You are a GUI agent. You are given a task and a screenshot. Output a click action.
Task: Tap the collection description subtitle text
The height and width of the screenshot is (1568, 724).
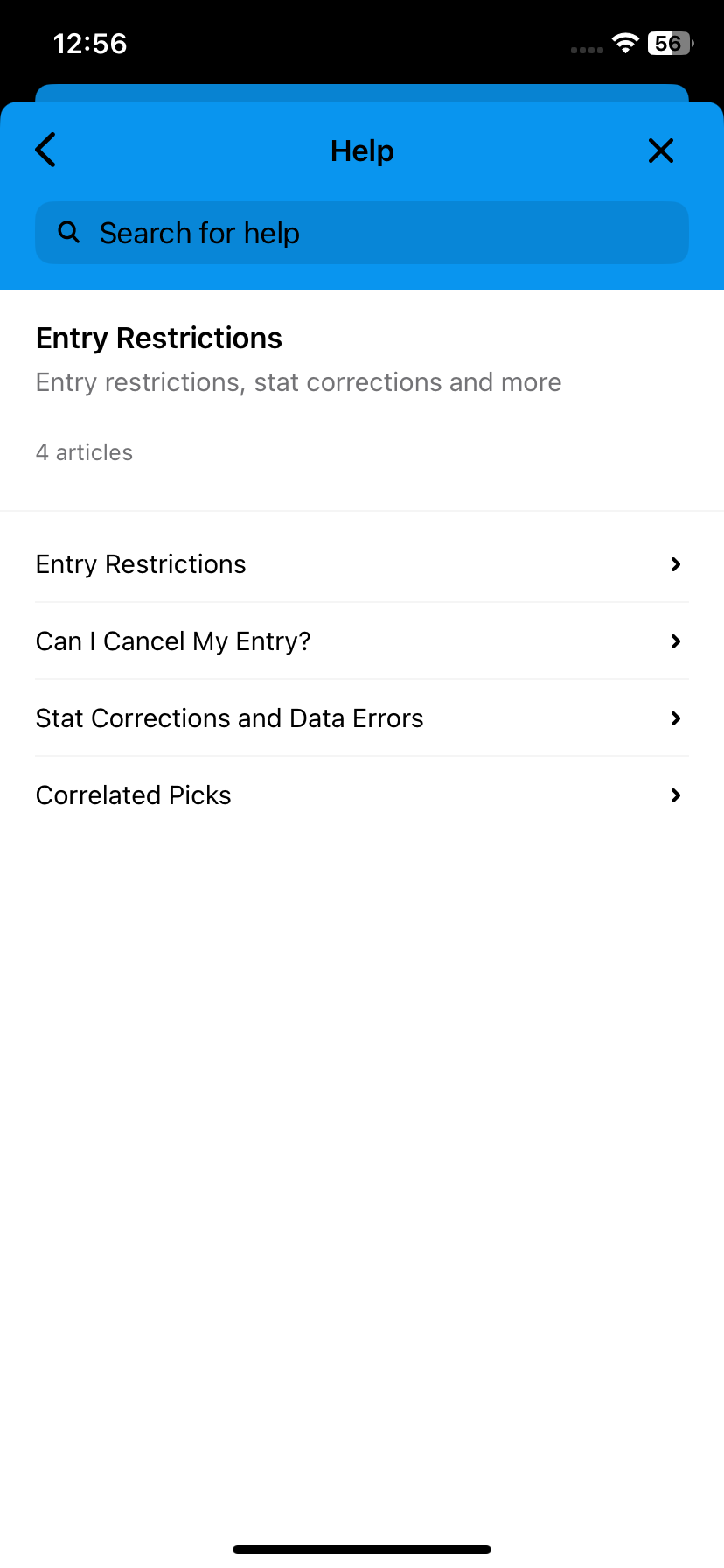point(299,382)
